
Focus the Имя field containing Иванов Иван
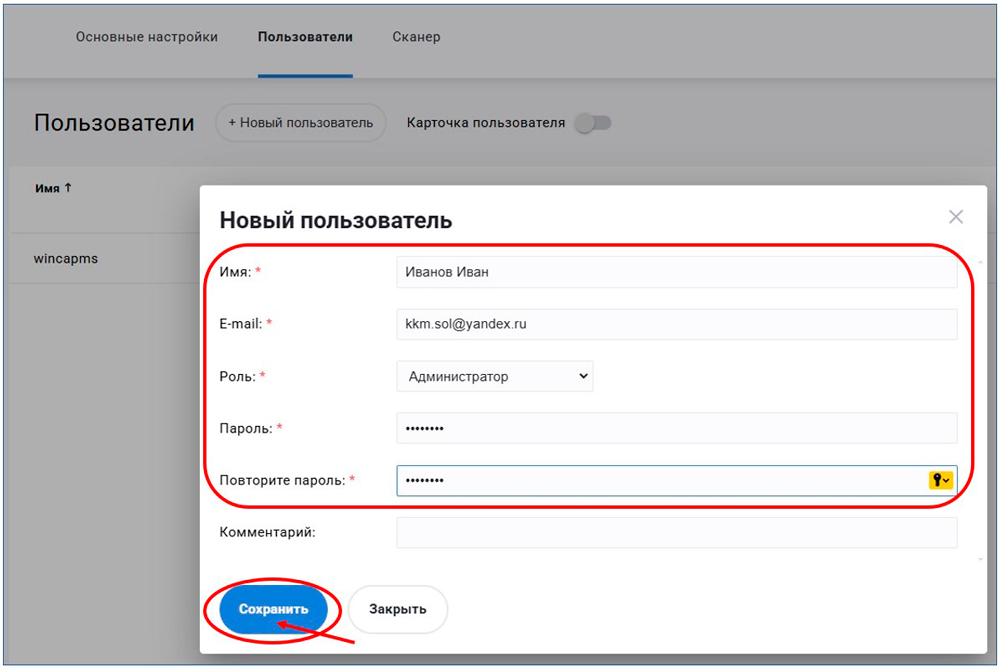(675, 272)
